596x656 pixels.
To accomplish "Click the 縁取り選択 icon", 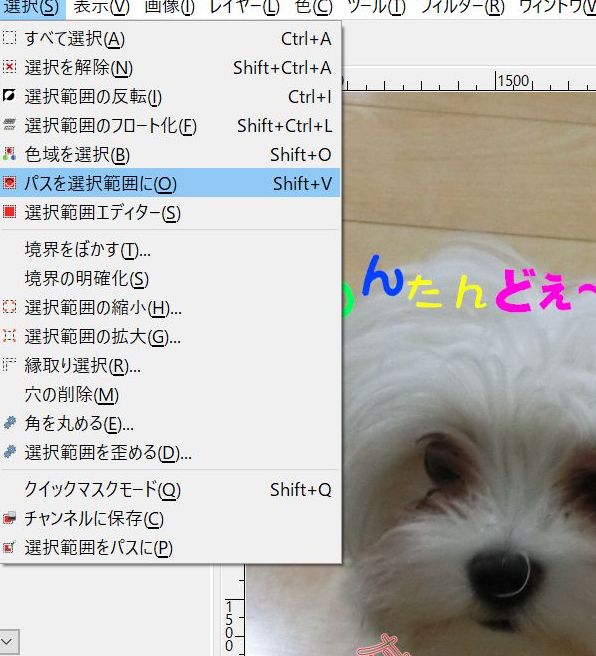I will tap(9, 365).
